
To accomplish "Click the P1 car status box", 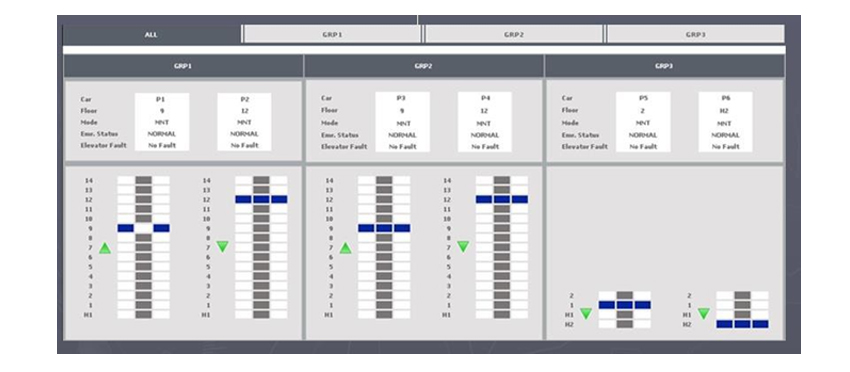I will (x=162, y=122).
